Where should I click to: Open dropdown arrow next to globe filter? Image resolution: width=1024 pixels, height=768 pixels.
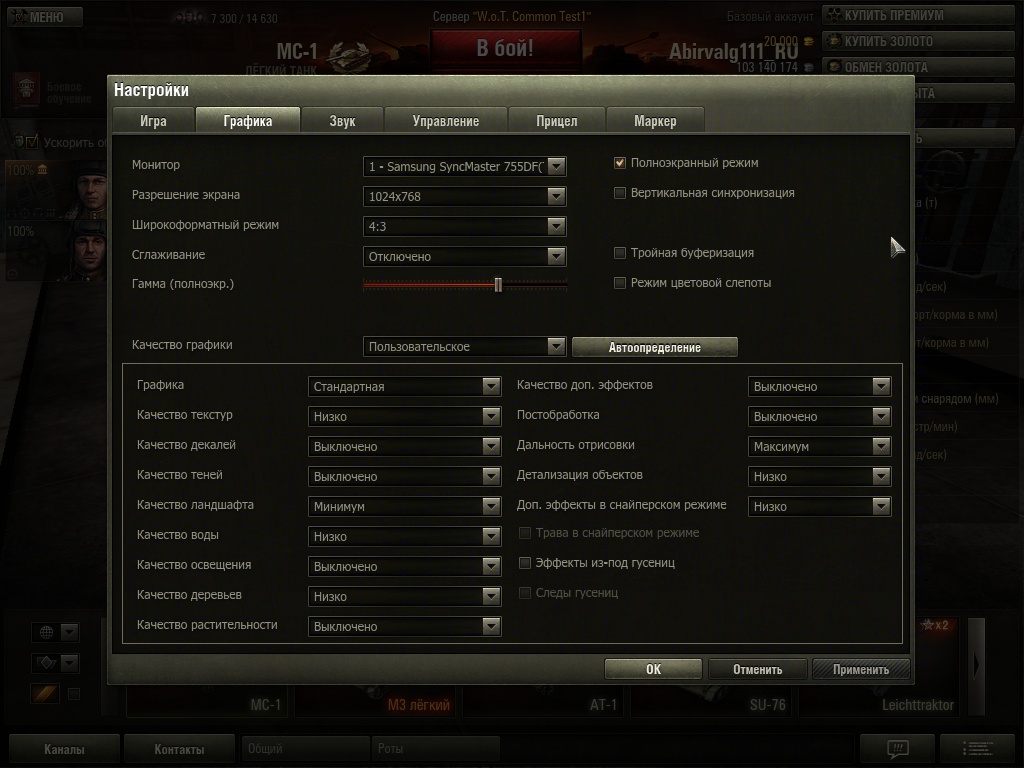tap(70, 632)
